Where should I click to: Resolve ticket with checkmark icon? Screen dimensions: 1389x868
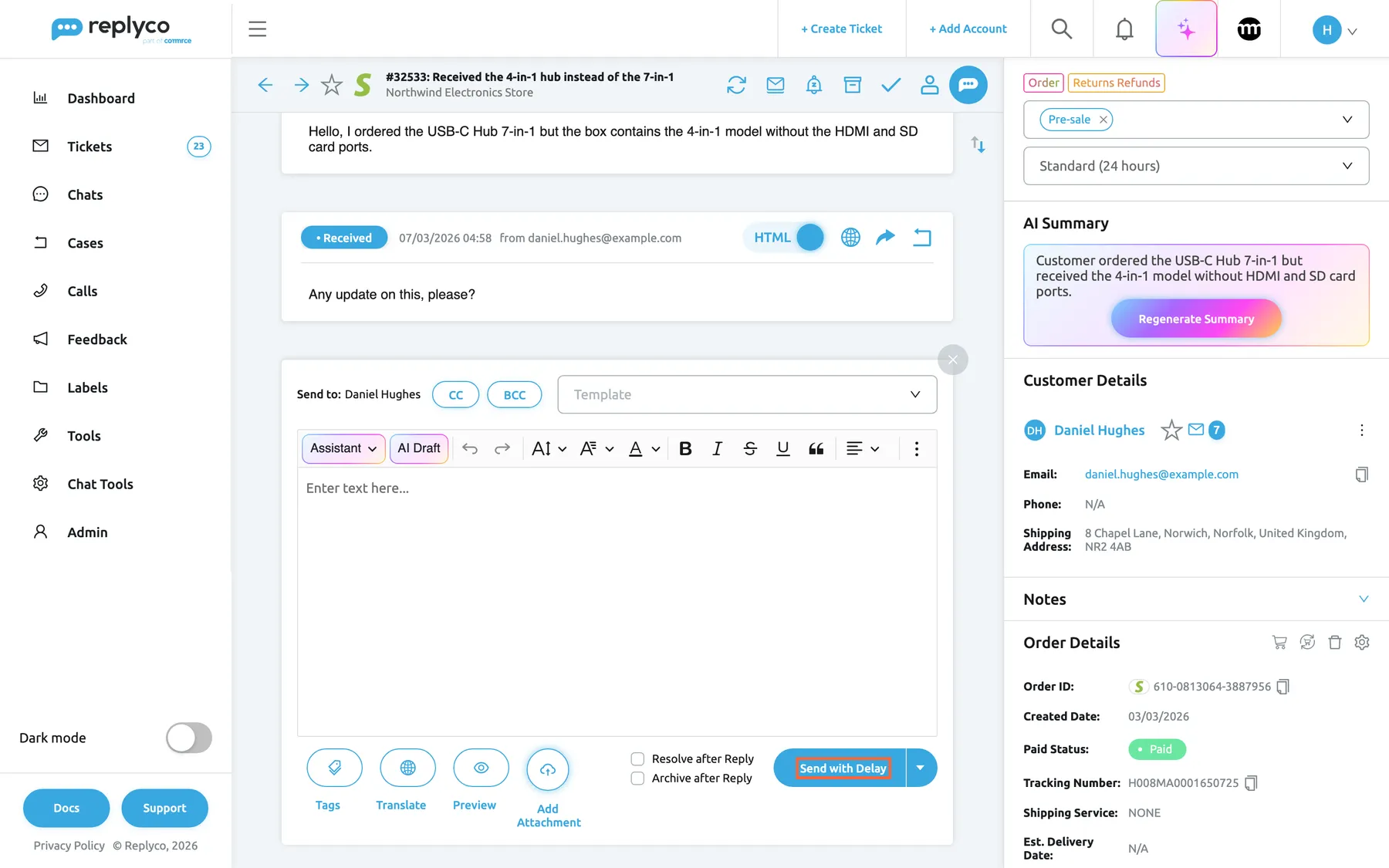pos(891,85)
